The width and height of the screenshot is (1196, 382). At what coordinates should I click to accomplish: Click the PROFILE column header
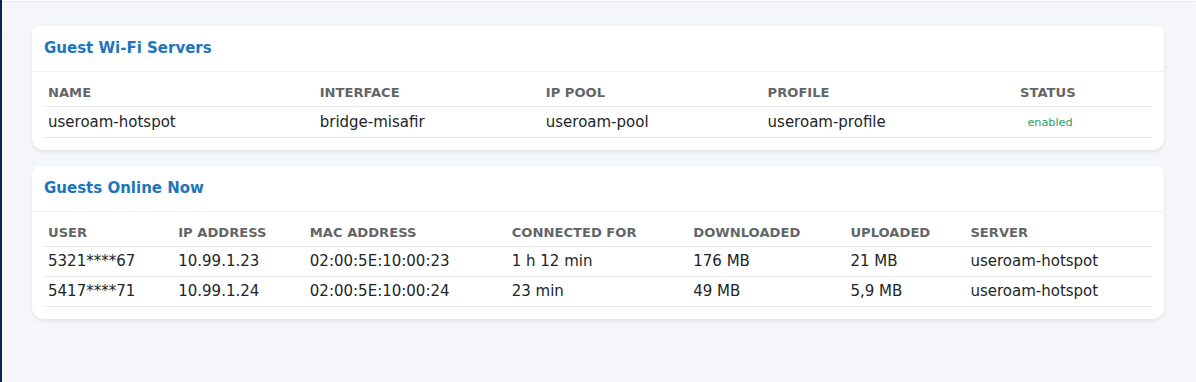point(798,93)
